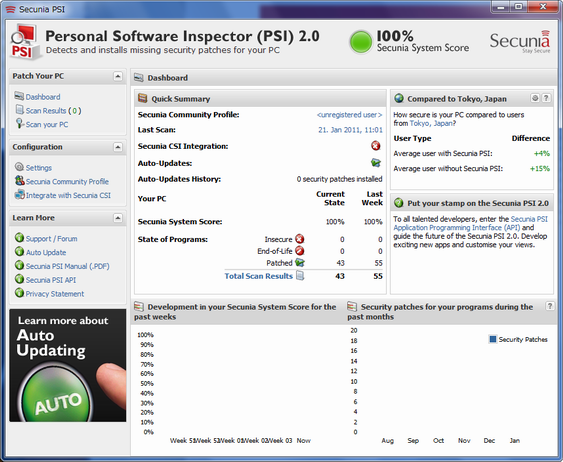
Task: Collapse the Patch Your PC section
Action: tap(117, 76)
